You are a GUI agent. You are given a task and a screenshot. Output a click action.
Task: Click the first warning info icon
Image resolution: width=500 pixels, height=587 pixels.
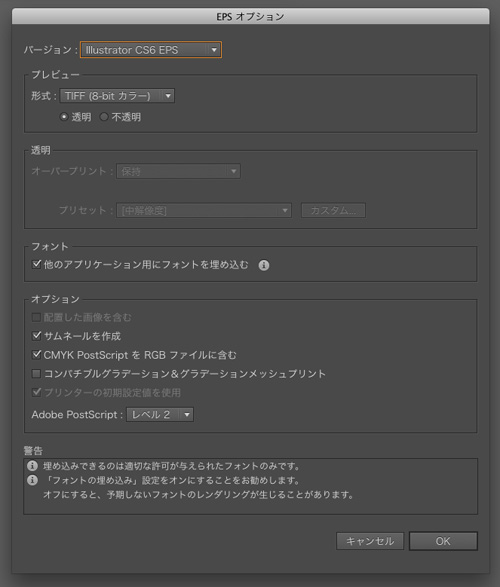(x=33, y=466)
